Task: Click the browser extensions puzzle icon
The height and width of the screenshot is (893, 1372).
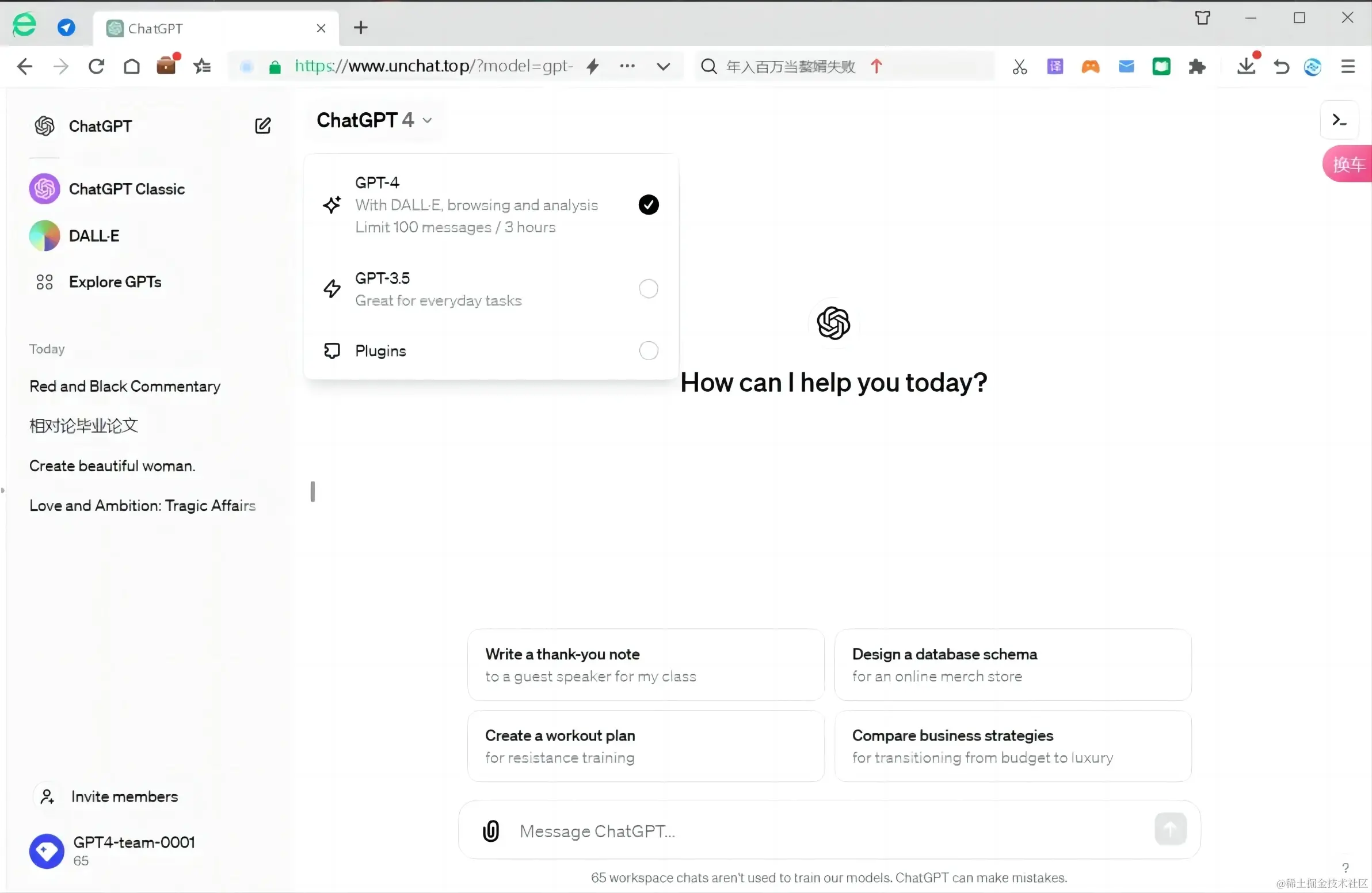Action: tap(1196, 67)
